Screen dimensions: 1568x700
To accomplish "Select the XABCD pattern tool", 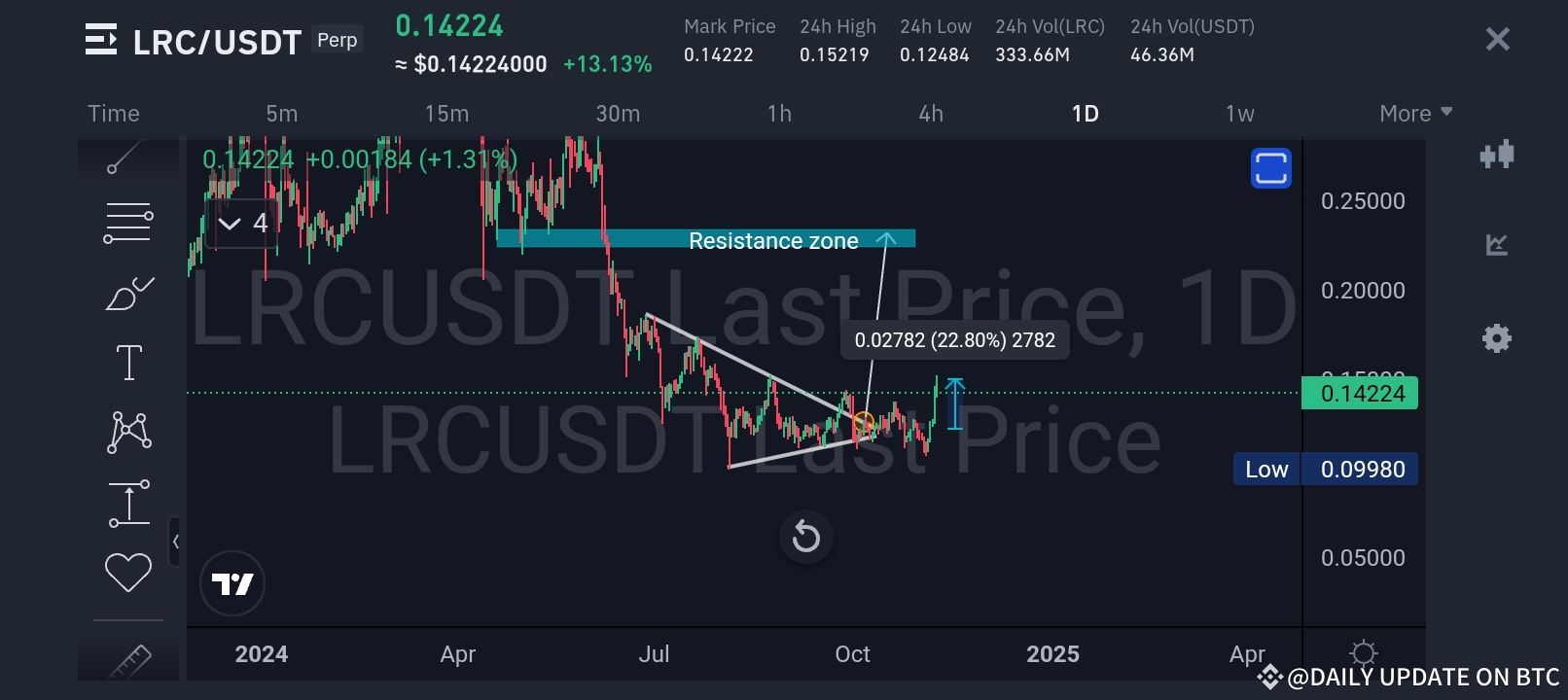I will pos(129,432).
